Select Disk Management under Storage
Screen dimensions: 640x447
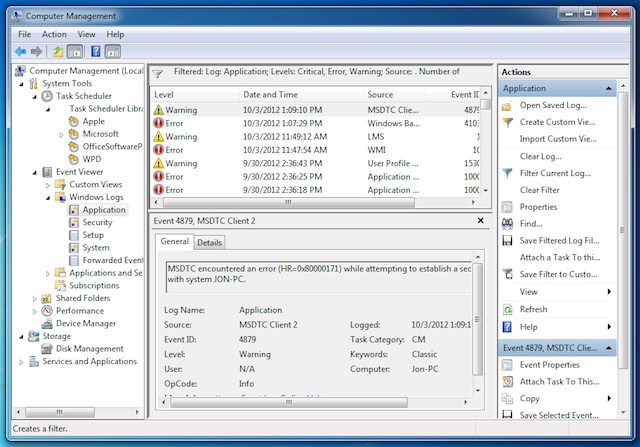coord(89,349)
